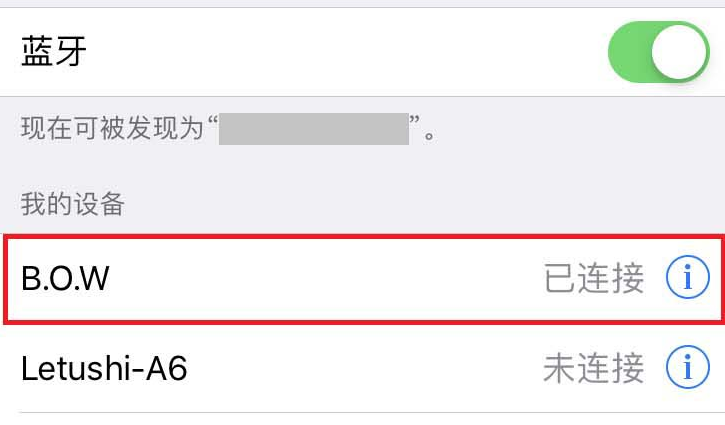Select the B.O.W device name
The height and width of the screenshot is (425, 725).
tap(65, 278)
